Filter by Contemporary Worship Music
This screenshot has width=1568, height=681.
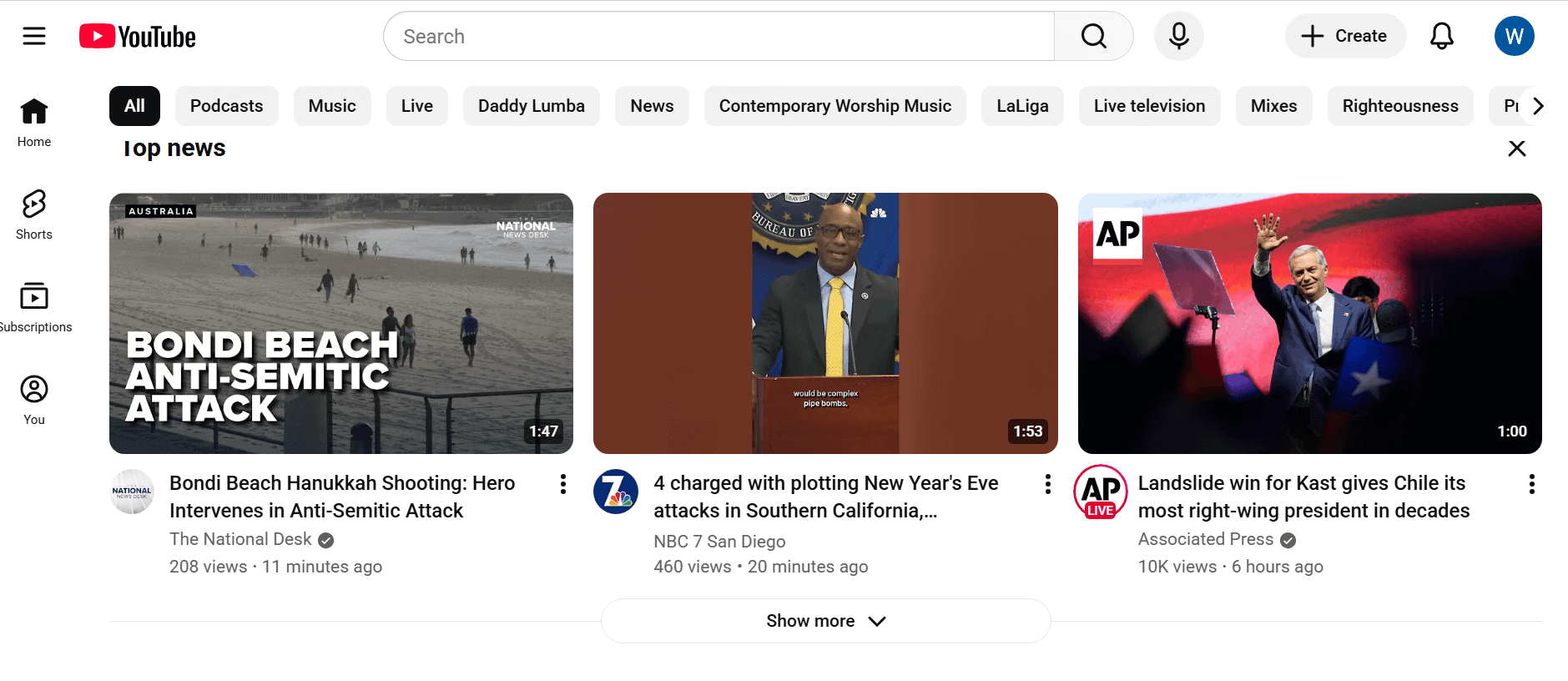(x=834, y=106)
